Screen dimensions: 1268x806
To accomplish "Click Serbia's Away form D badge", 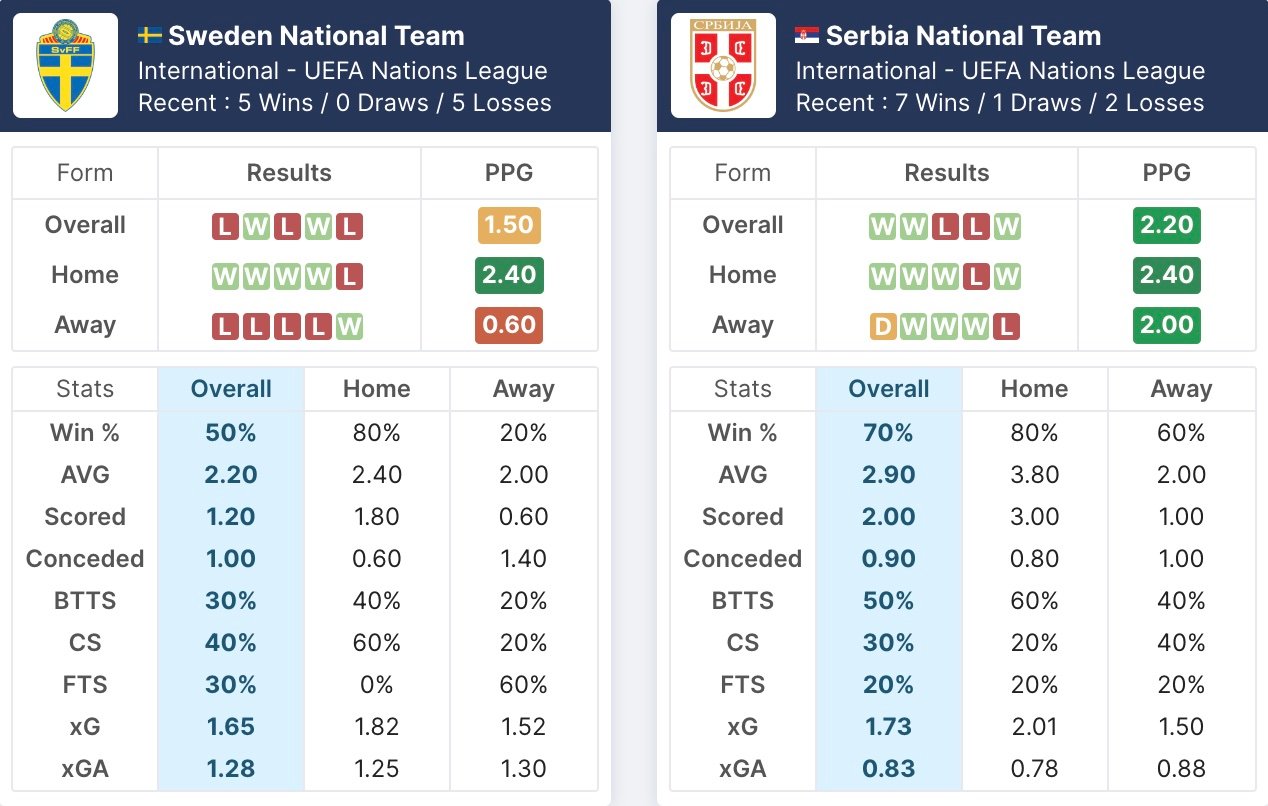I will pos(883,326).
